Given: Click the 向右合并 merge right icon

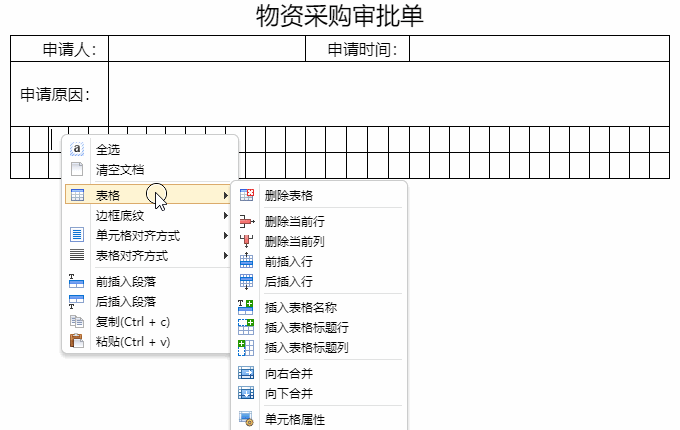Looking at the screenshot, I should tap(247, 373).
